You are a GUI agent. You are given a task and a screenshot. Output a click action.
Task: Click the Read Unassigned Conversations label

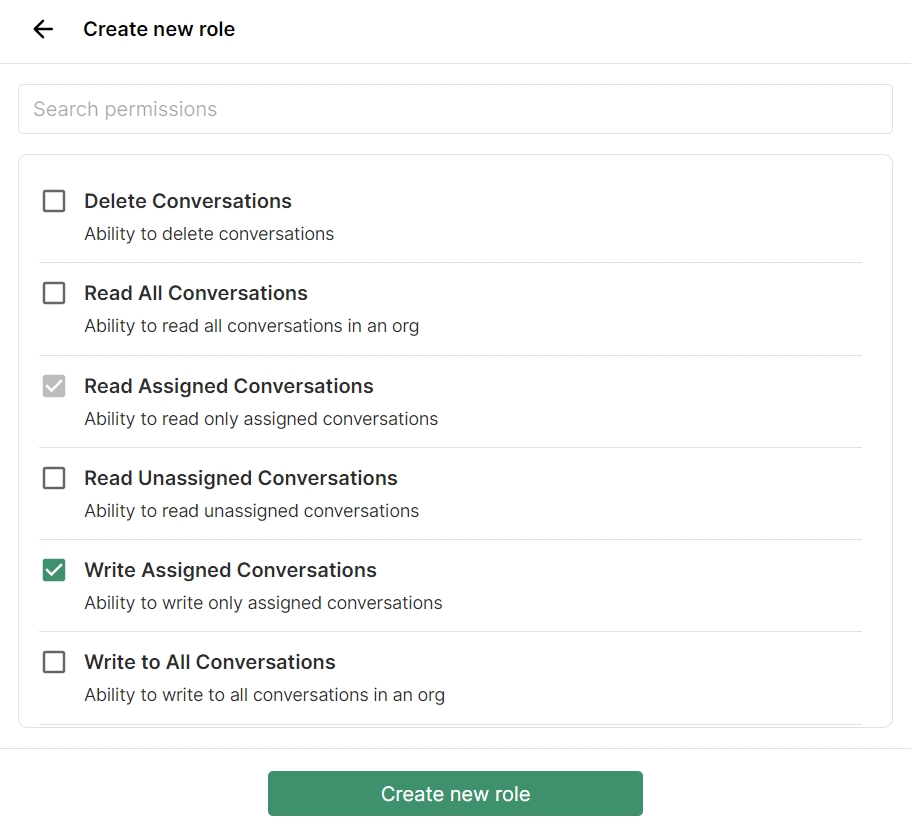click(x=241, y=478)
